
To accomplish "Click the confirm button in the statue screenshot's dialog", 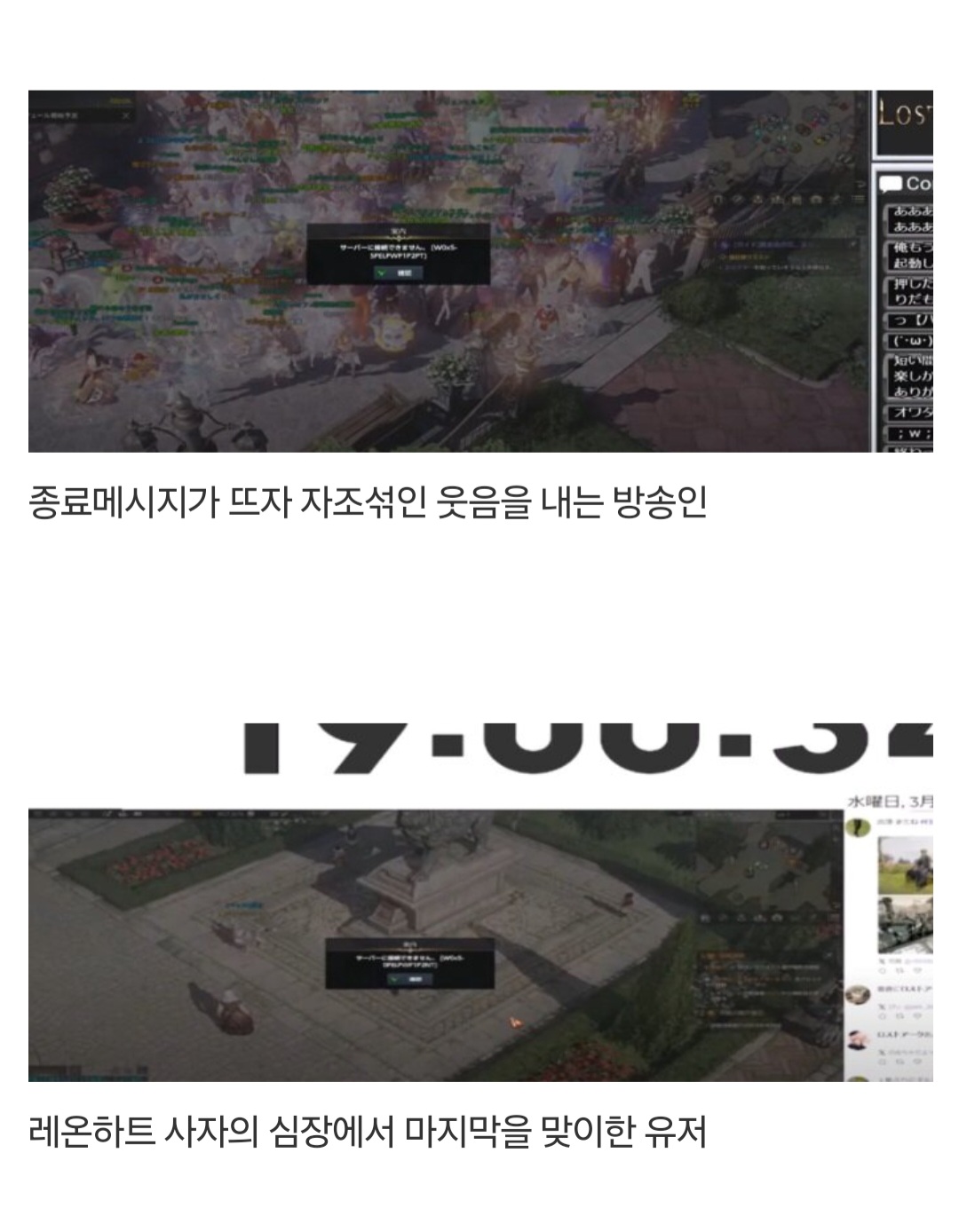I will point(409,979).
